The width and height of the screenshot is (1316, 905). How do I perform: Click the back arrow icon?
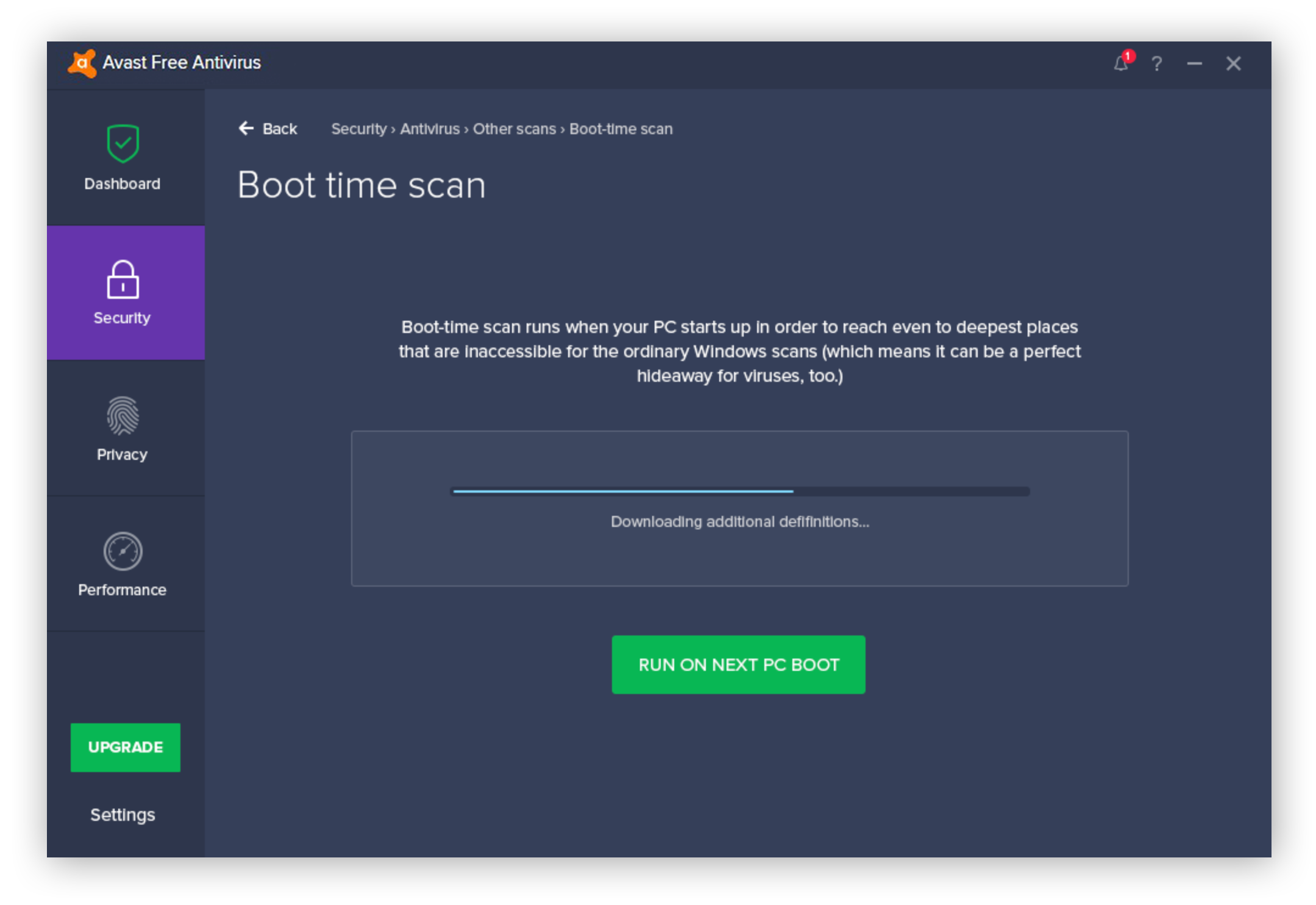pyautogui.click(x=246, y=129)
